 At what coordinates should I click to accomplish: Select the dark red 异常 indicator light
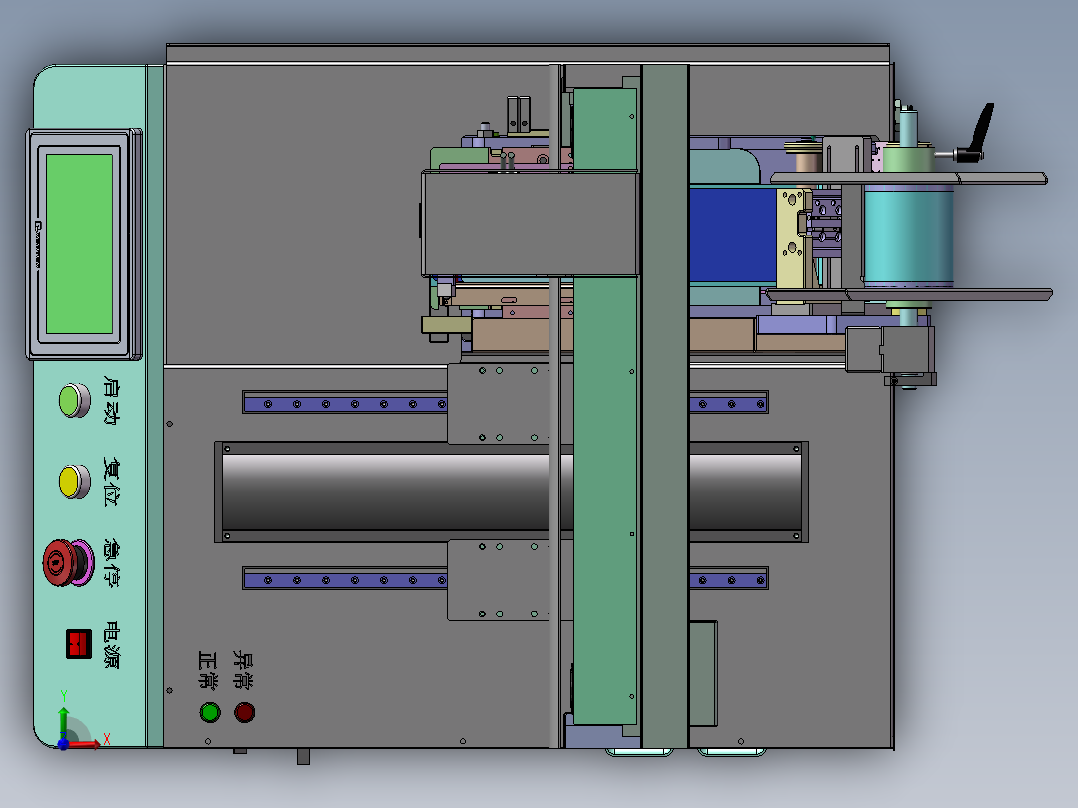coord(244,712)
